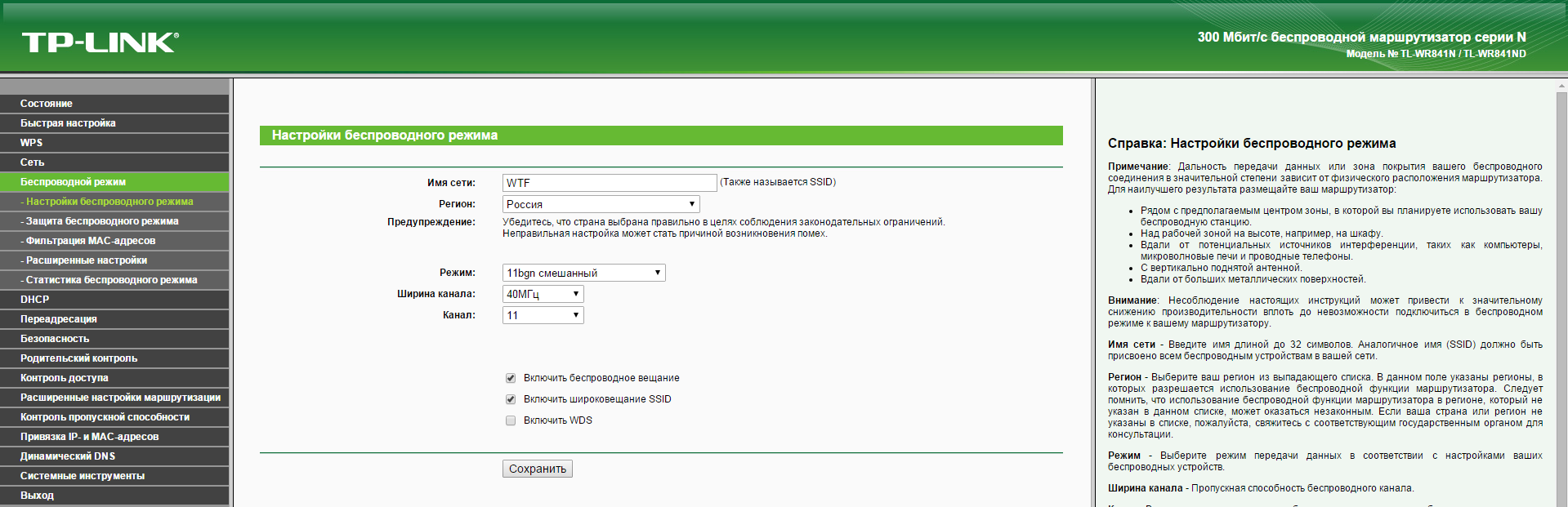Click the TP-LINK logo
1568x507 pixels.
click(100, 42)
